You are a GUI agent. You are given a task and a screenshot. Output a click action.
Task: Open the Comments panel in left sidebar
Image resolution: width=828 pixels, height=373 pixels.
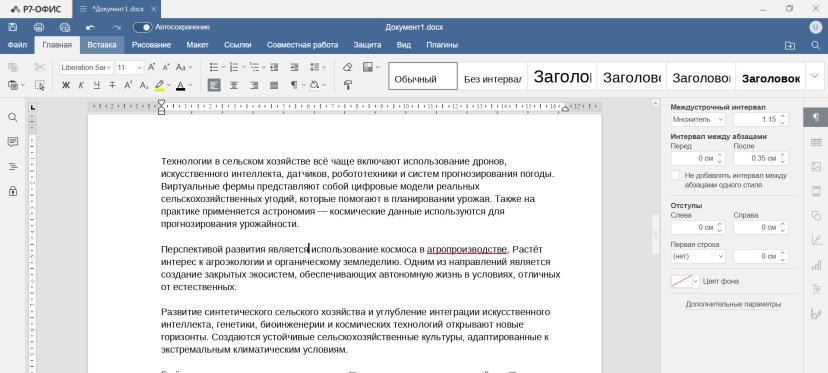(x=13, y=142)
